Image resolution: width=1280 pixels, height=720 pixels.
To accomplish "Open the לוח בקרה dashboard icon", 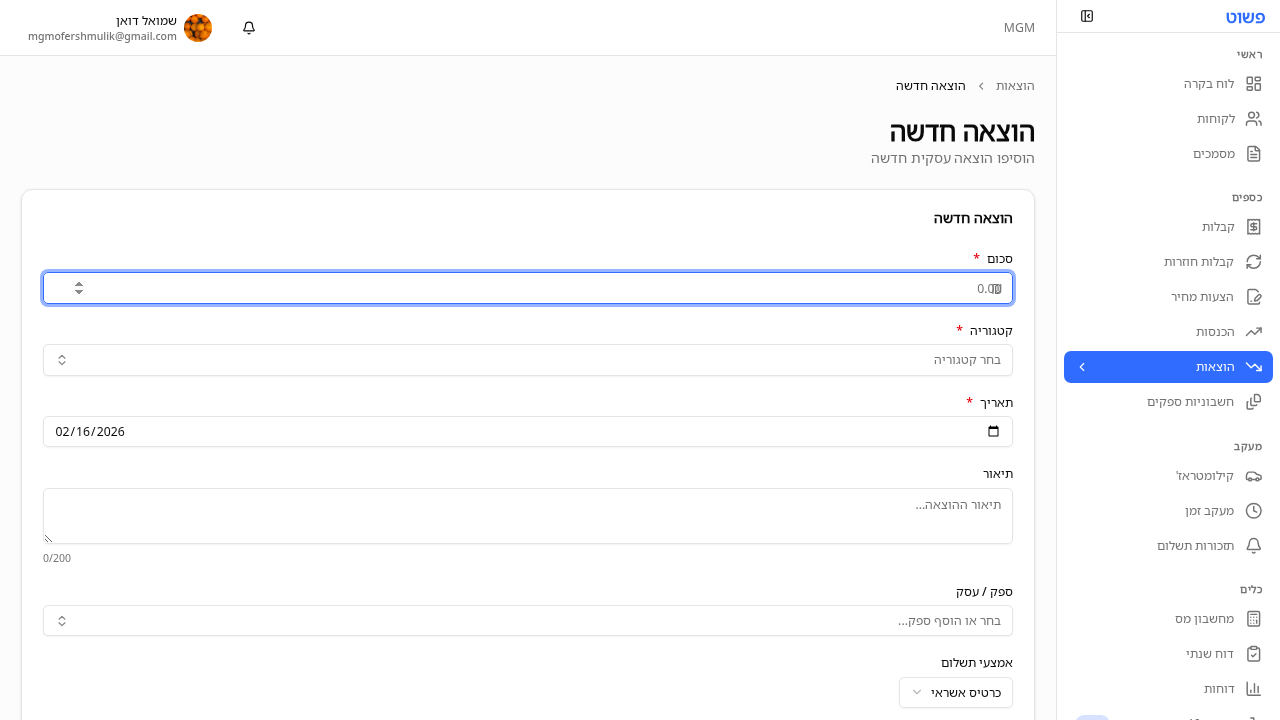I will click(1254, 84).
